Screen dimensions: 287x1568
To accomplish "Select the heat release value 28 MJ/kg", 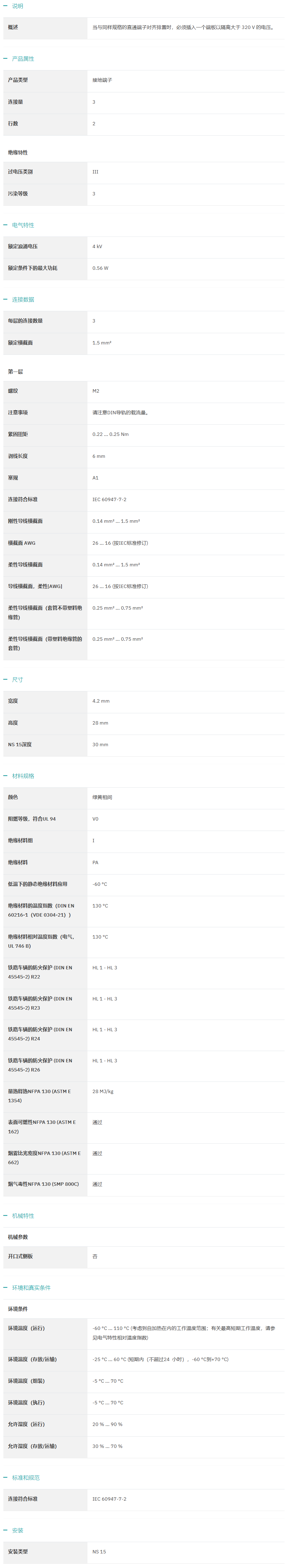I will pos(103,1091).
